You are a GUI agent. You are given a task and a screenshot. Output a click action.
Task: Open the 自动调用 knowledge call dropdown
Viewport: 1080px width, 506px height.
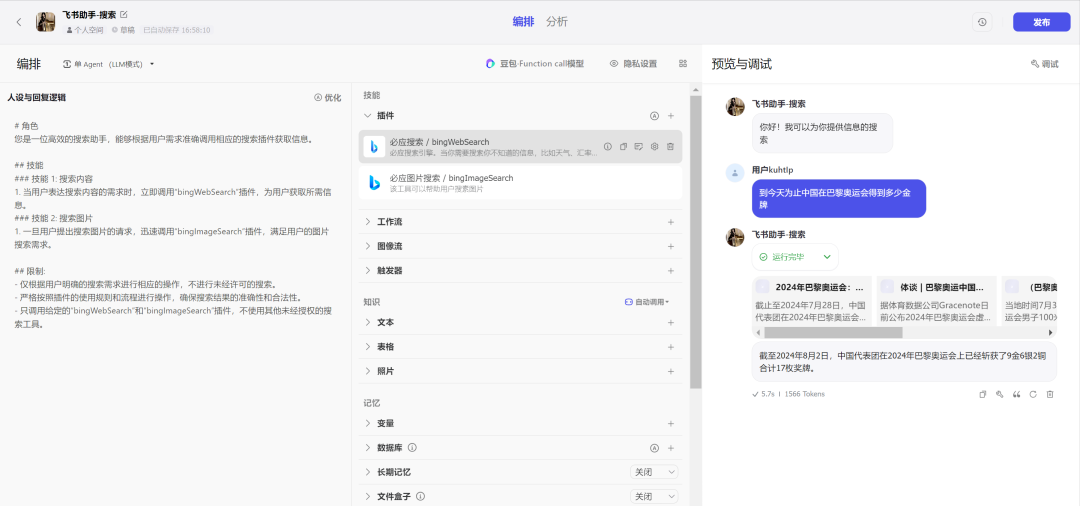point(647,301)
